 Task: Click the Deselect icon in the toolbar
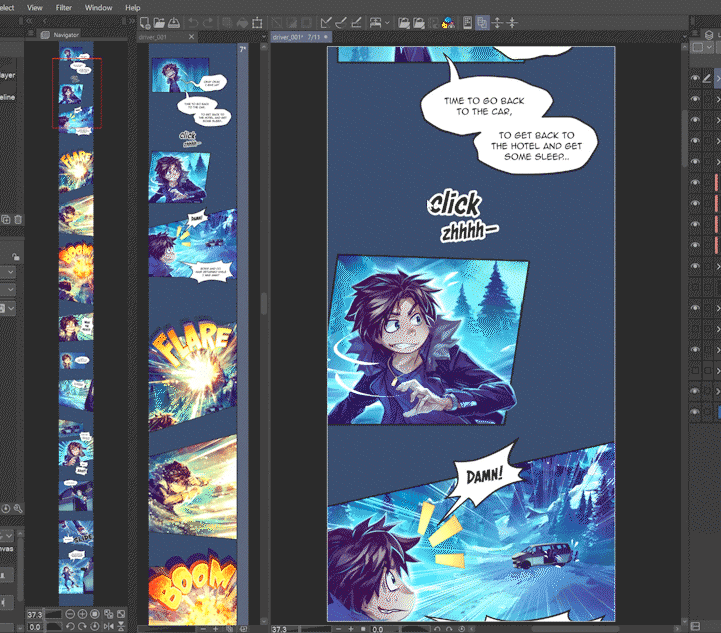tap(276, 23)
